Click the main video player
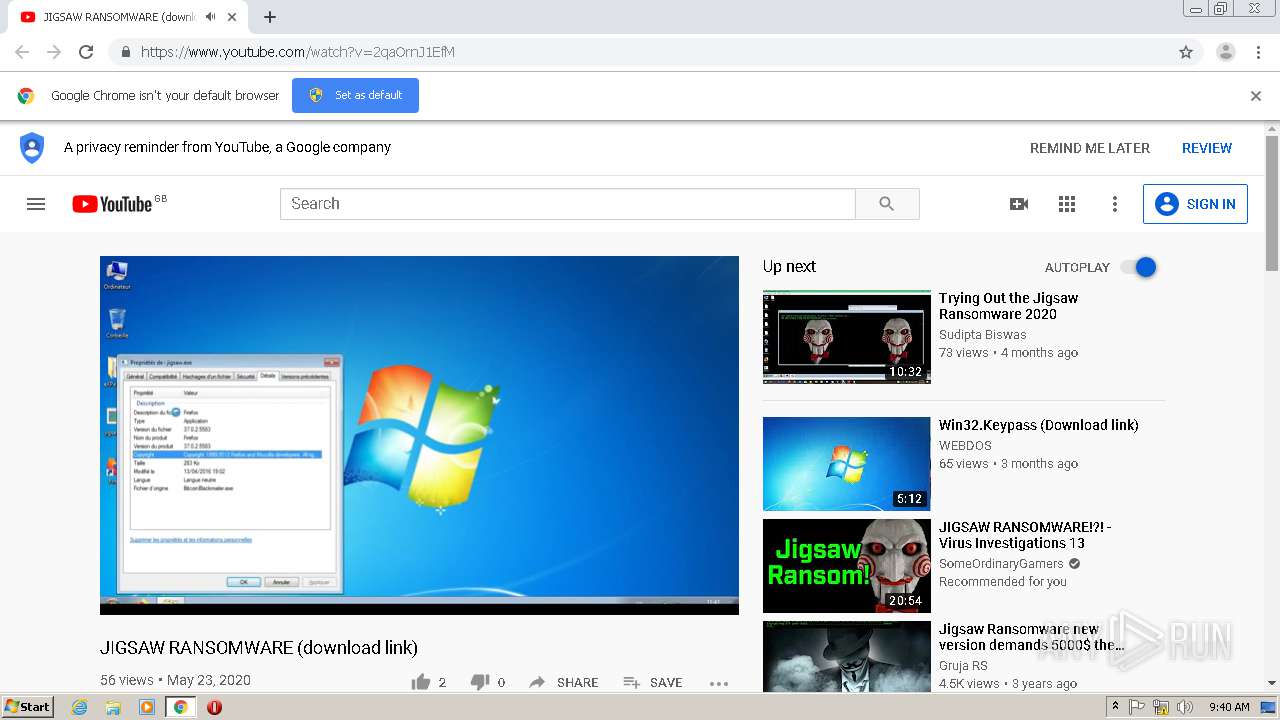1280x720 pixels. tap(419, 435)
